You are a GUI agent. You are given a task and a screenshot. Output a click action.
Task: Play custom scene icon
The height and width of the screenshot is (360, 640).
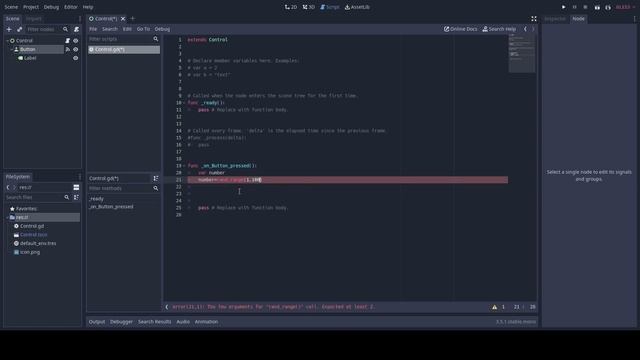(608, 7)
